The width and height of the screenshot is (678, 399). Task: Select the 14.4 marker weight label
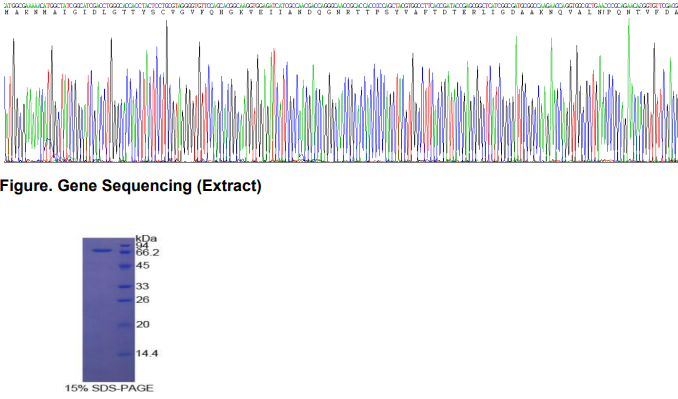147,354
